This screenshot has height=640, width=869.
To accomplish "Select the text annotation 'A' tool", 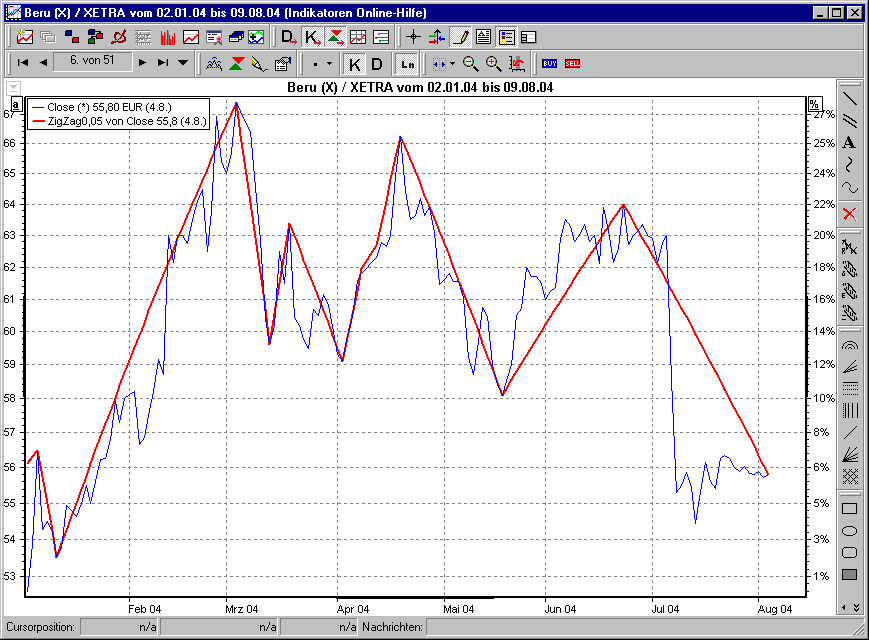I will (x=849, y=142).
